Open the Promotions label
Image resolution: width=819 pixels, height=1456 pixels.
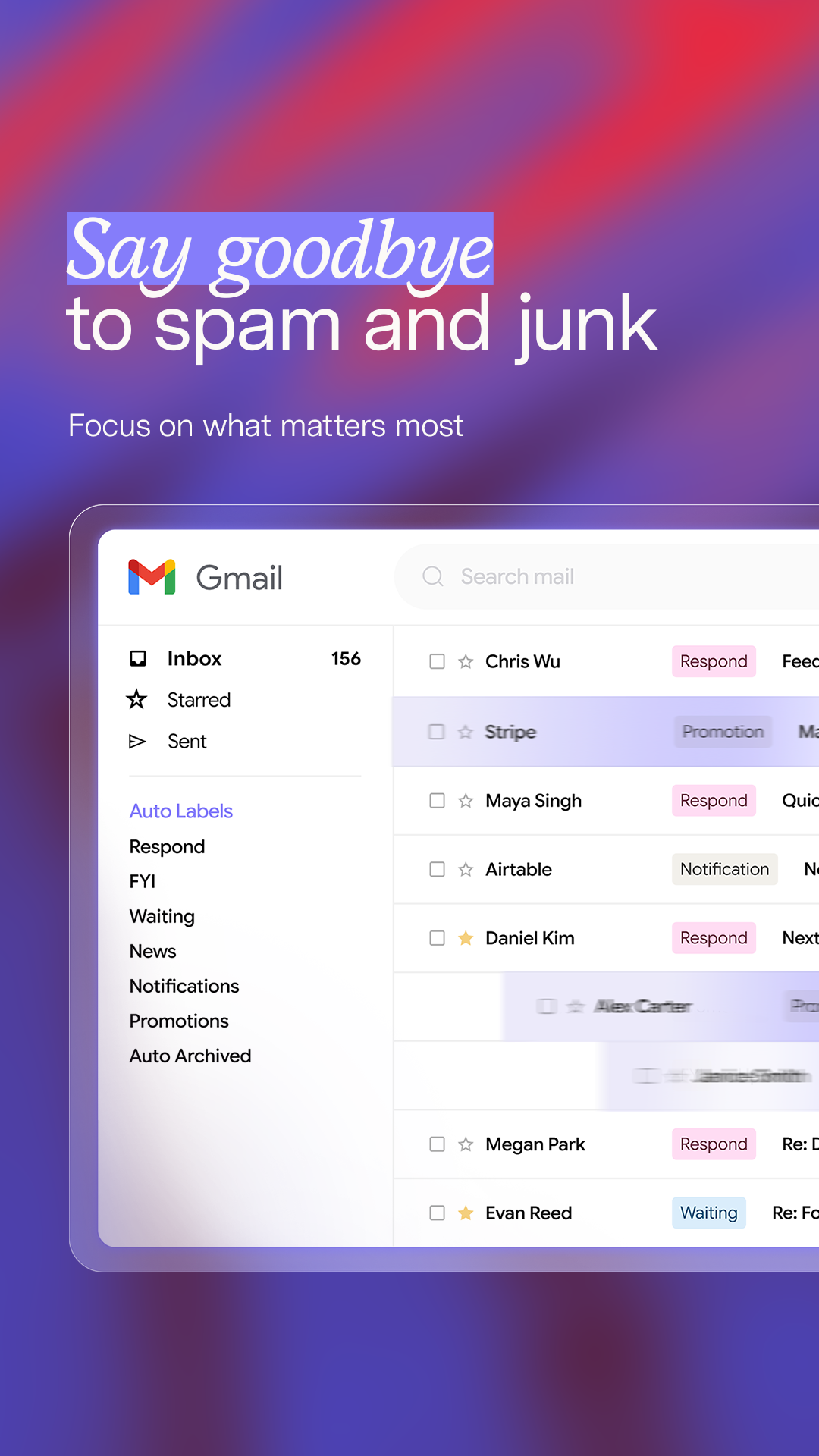coord(179,1021)
